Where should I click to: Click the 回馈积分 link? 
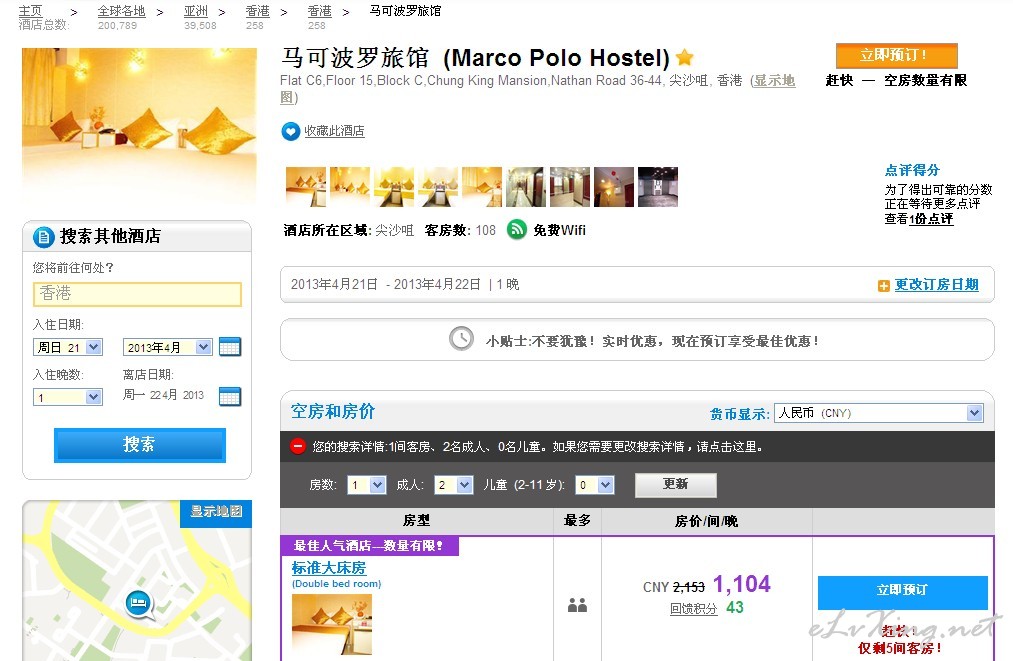tap(693, 609)
